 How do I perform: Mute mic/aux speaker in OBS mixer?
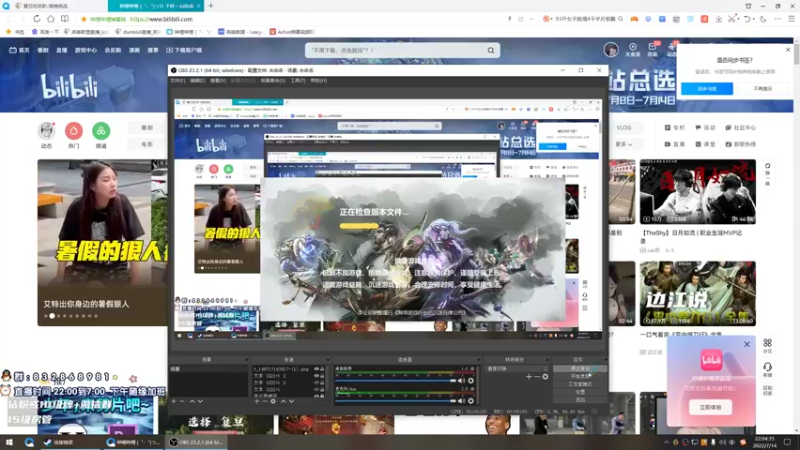pyautogui.click(x=461, y=401)
